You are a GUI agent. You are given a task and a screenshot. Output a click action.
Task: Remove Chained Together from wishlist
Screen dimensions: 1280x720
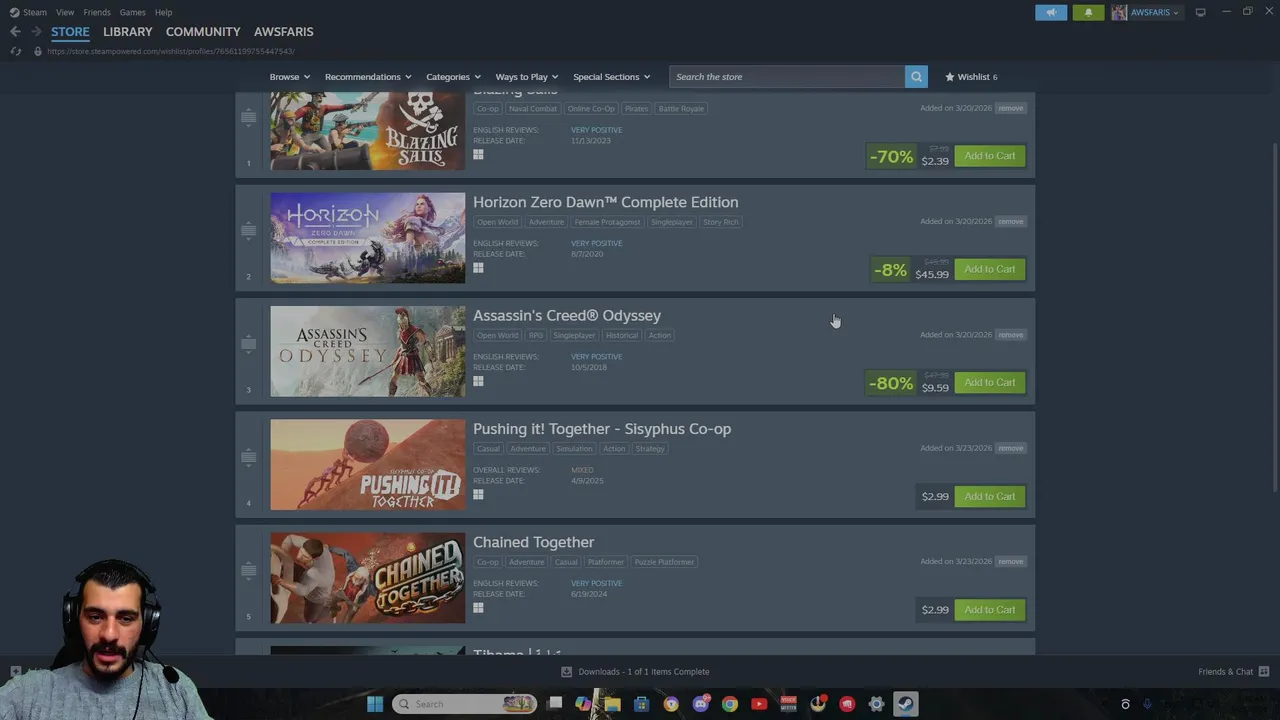(x=1010, y=561)
